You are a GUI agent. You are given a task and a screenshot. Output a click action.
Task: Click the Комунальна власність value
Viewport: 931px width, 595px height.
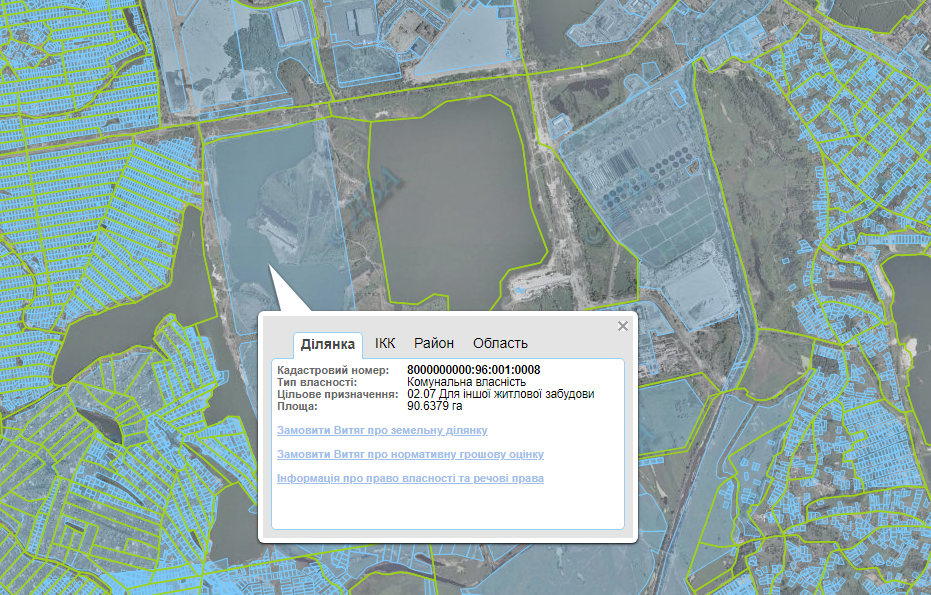click(x=467, y=382)
